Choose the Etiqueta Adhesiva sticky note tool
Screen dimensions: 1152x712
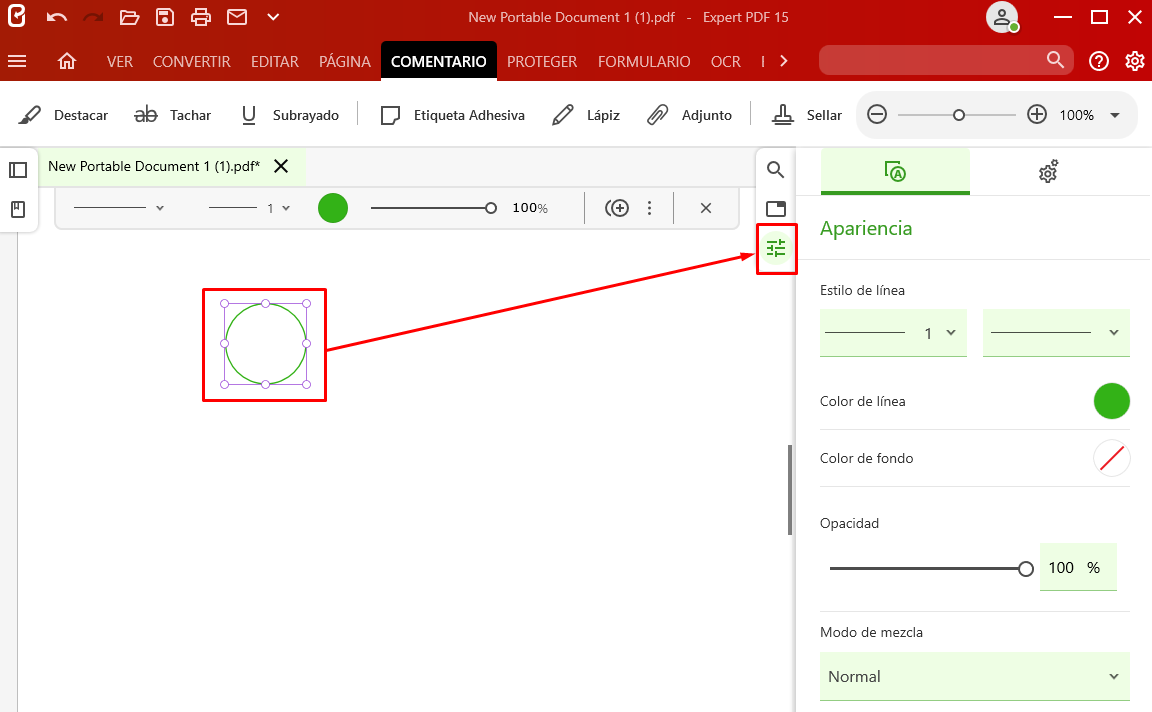[453, 115]
